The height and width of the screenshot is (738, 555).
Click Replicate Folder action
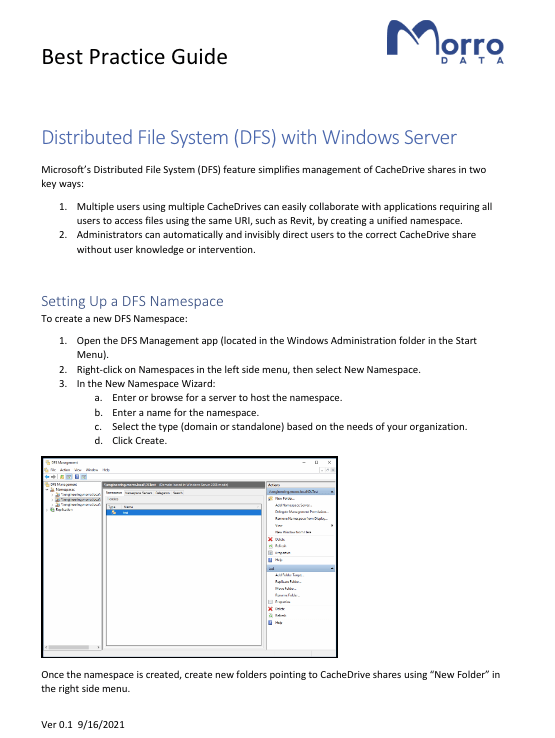(x=288, y=582)
